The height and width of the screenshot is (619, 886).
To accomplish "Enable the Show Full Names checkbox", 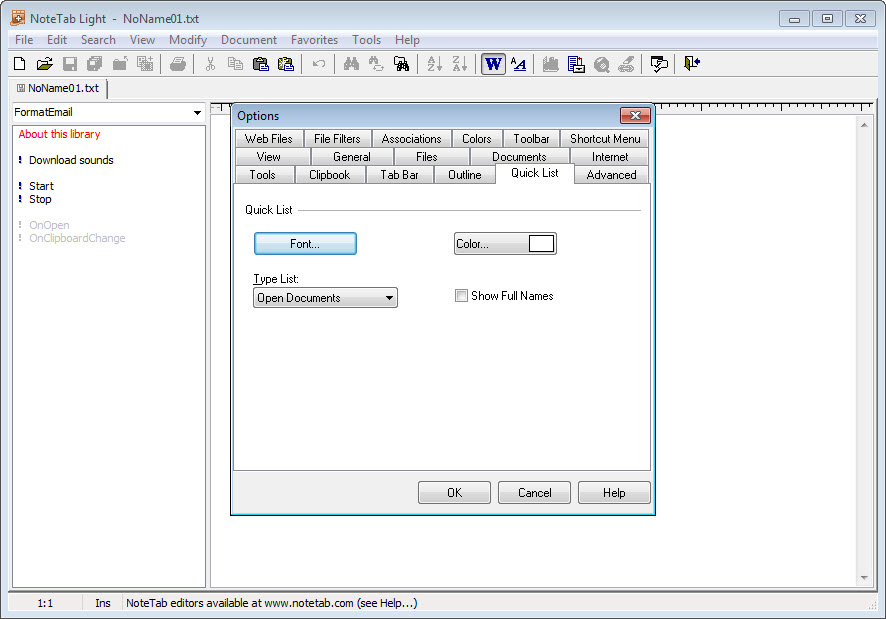I will 461,296.
